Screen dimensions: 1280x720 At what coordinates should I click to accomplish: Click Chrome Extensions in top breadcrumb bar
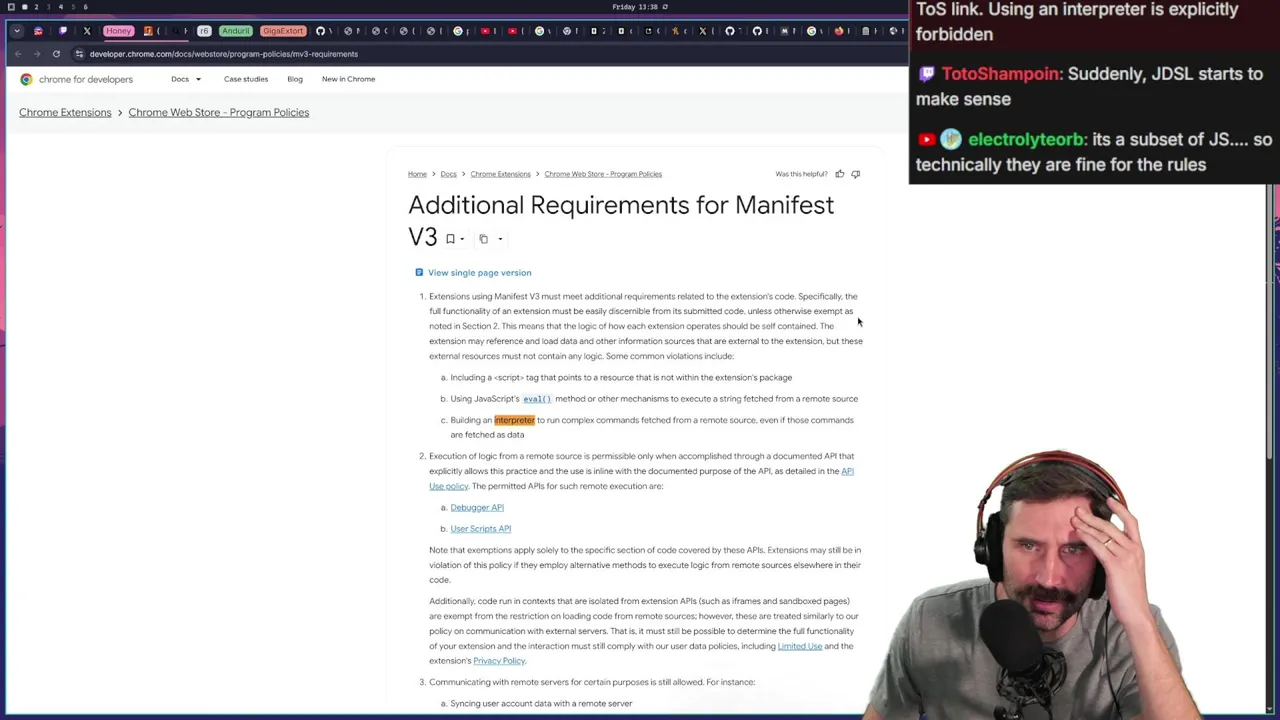coord(65,112)
